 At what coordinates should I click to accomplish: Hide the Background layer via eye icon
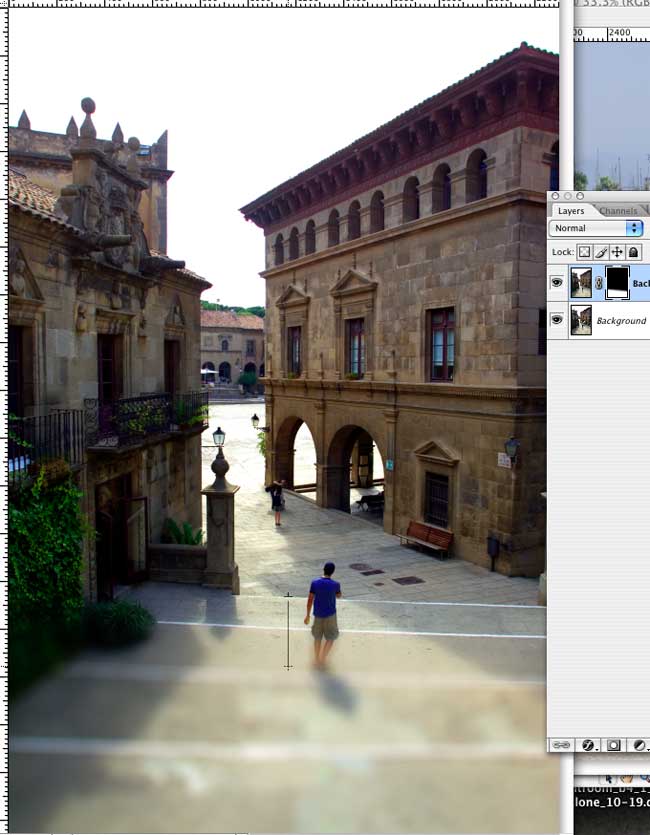tap(556, 320)
